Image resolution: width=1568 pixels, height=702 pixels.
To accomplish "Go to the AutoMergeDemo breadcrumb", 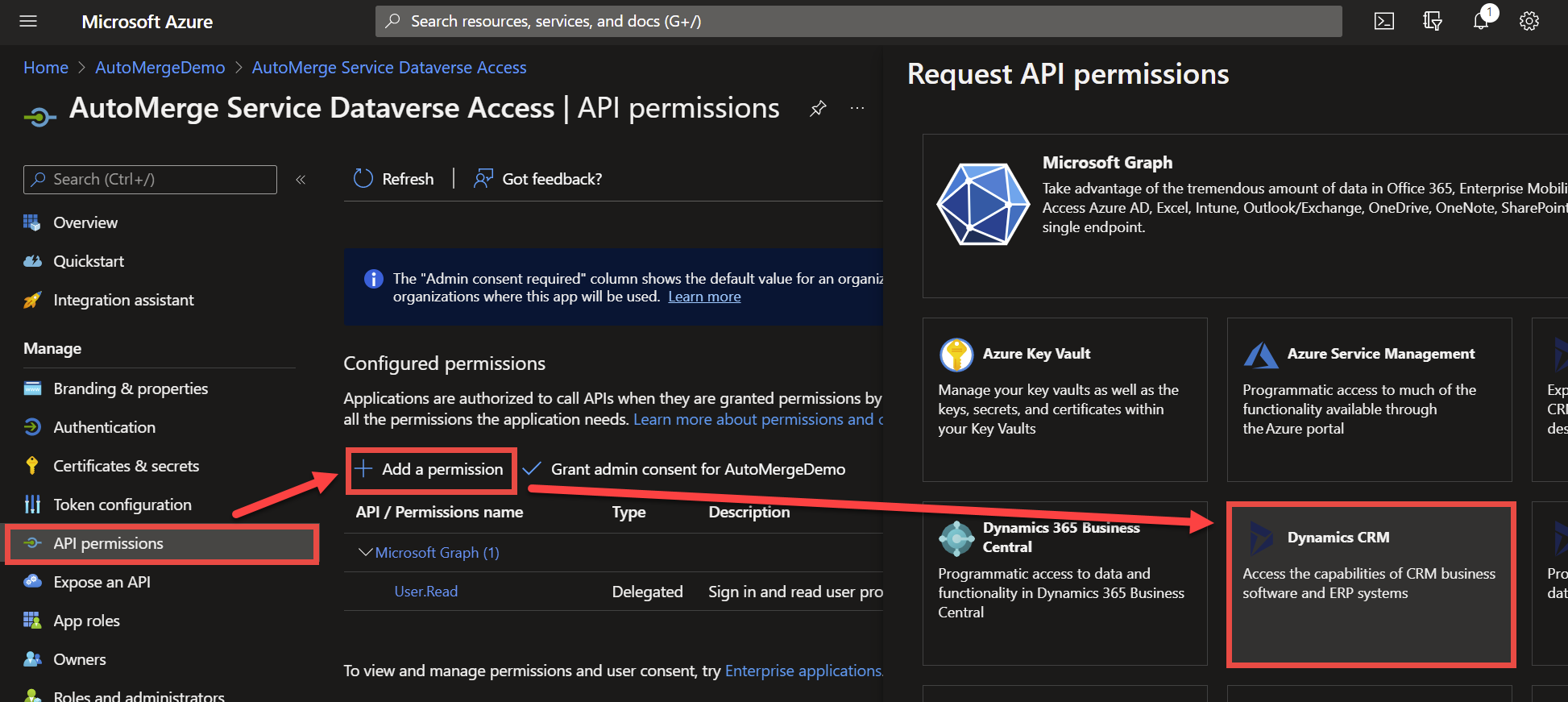I will pyautogui.click(x=160, y=68).
